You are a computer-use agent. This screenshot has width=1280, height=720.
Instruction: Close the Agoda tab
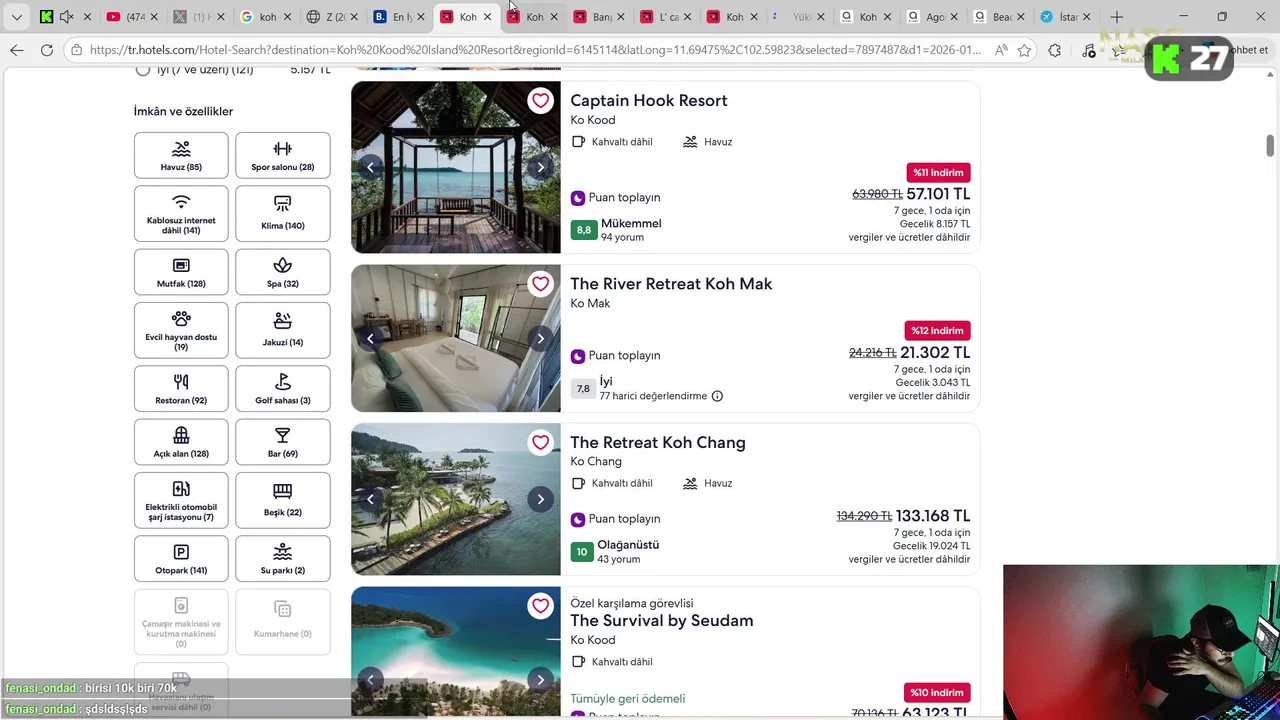coord(953,17)
